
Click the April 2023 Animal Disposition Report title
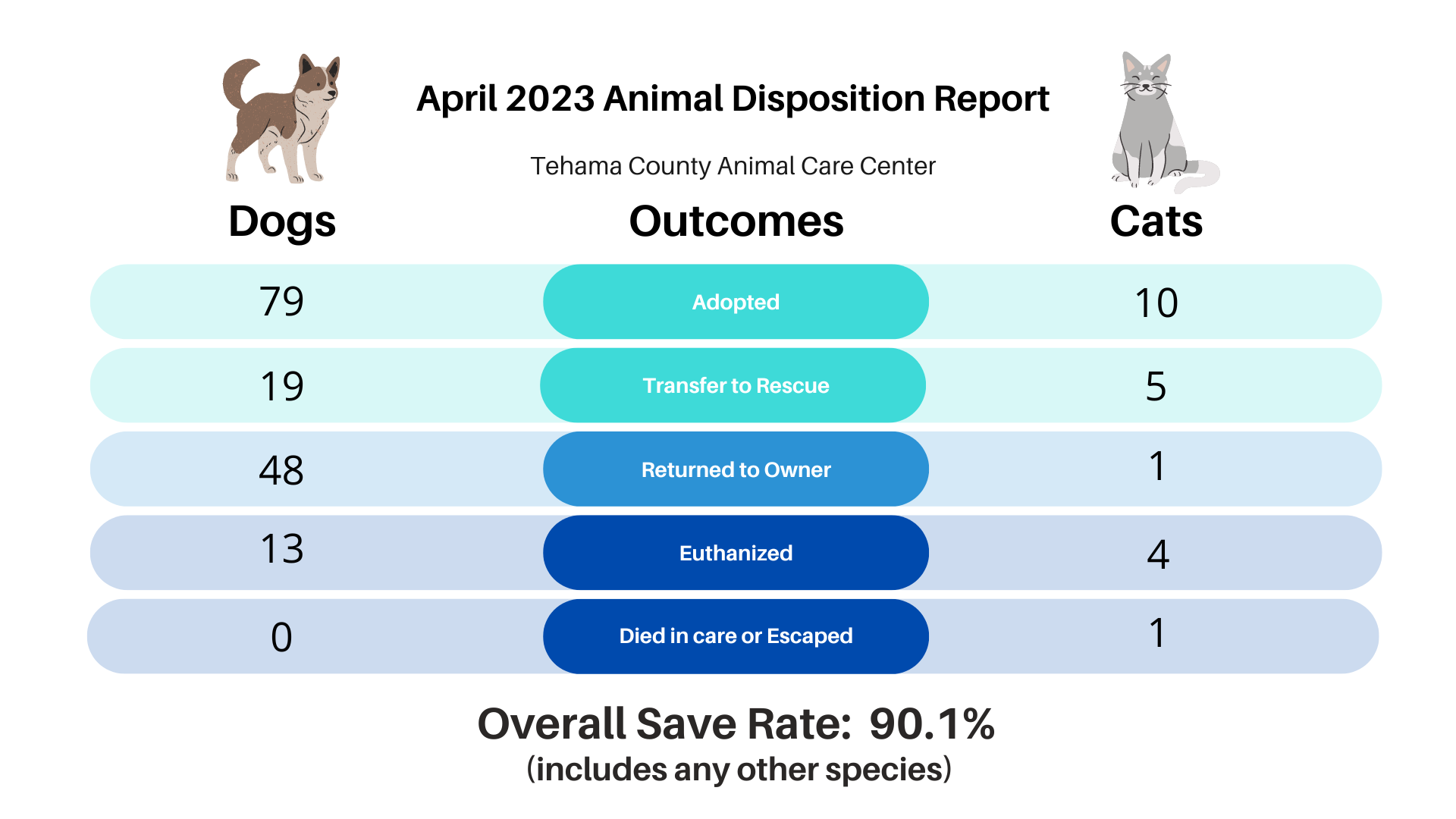click(733, 99)
